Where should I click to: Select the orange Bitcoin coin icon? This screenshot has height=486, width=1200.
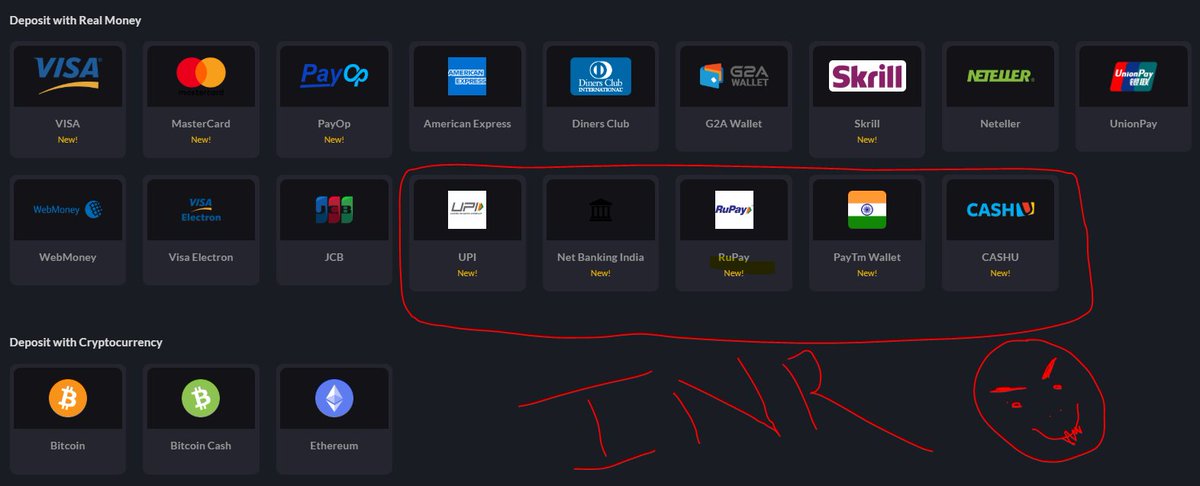point(68,399)
